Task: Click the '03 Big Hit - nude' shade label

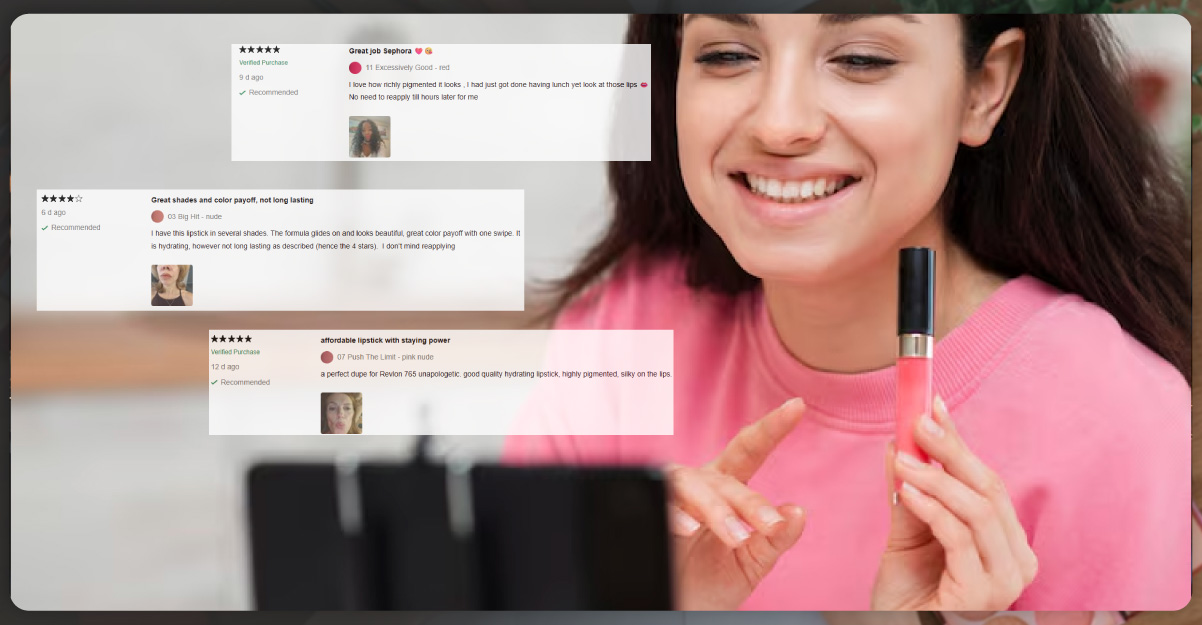Action: tap(194, 216)
